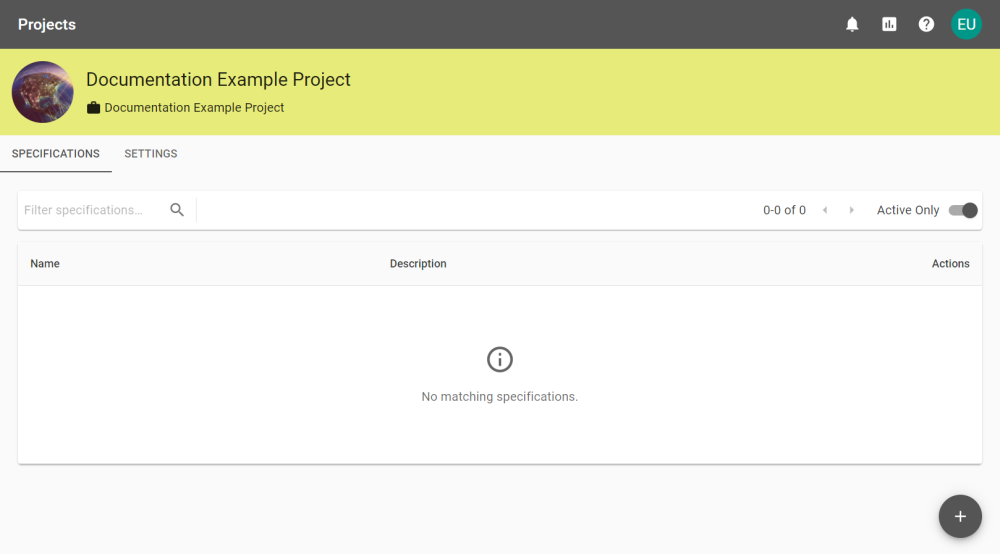The image size is (1000, 554).
Task: Click the project globe thumbnail image
Action: (x=43, y=92)
